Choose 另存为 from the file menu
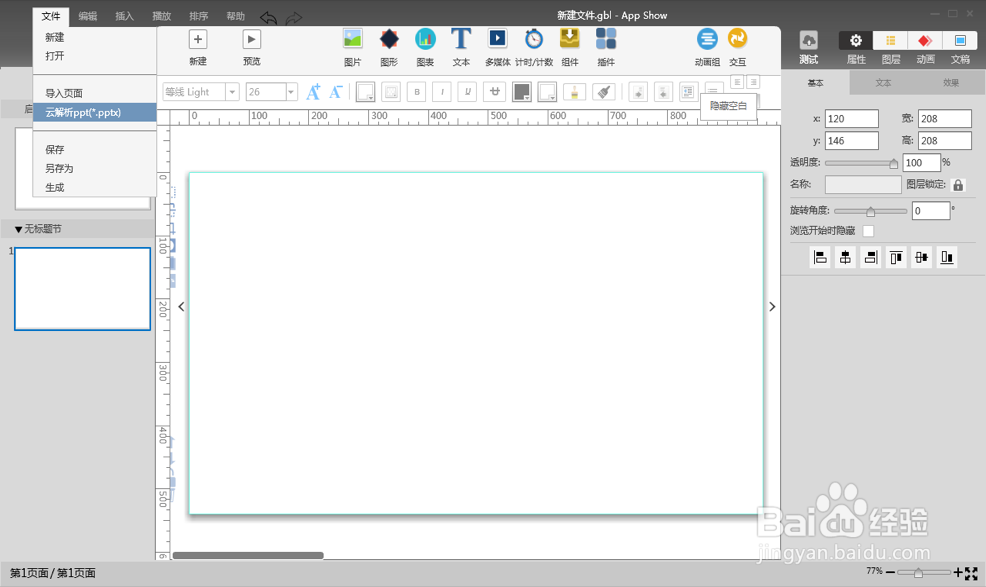The image size is (986, 587). (x=94, y=169)
